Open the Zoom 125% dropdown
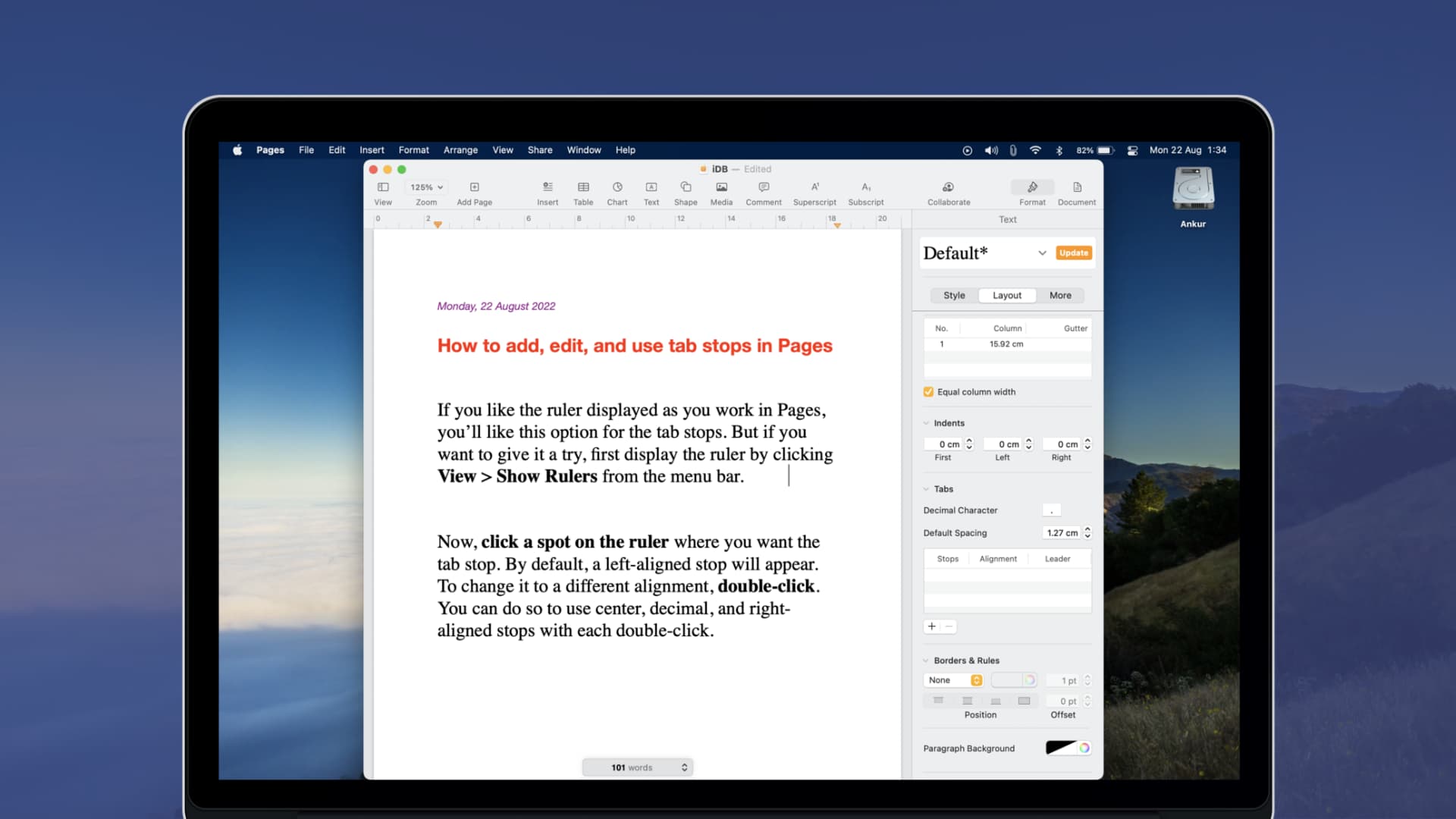The image size is (1456, 819). coord(426,187)
